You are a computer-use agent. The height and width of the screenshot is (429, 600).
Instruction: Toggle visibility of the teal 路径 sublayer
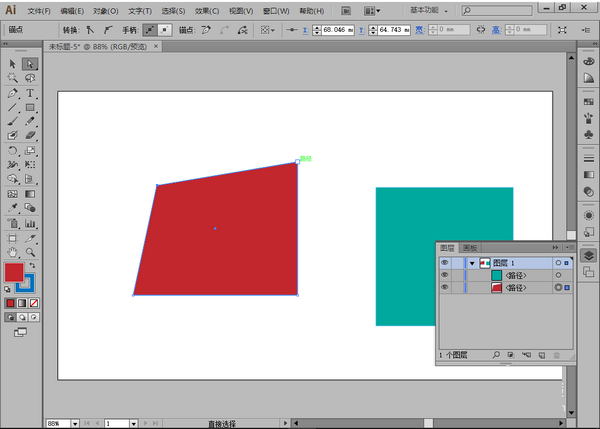(x=445, y=275)
